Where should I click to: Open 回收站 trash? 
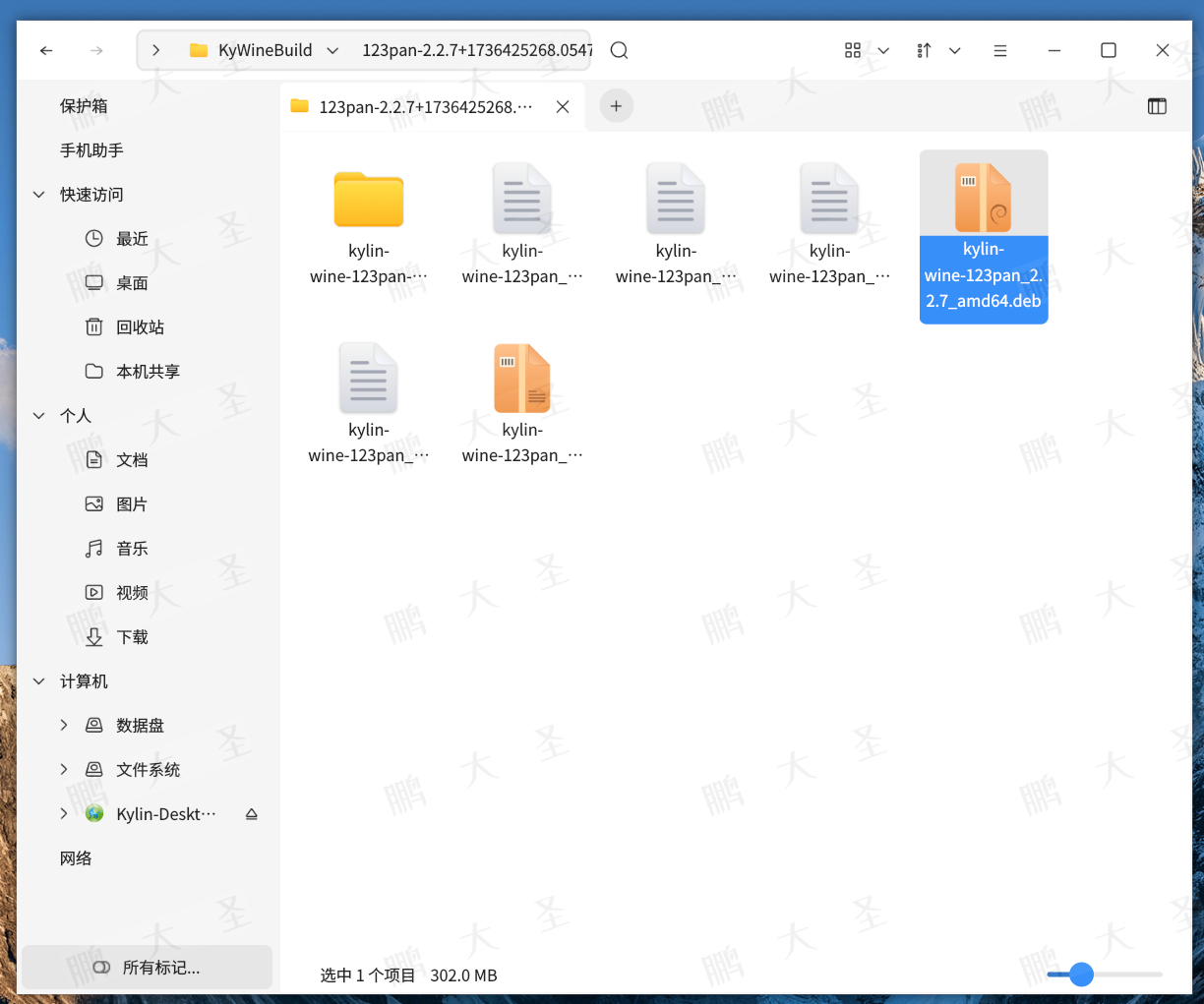140,327
